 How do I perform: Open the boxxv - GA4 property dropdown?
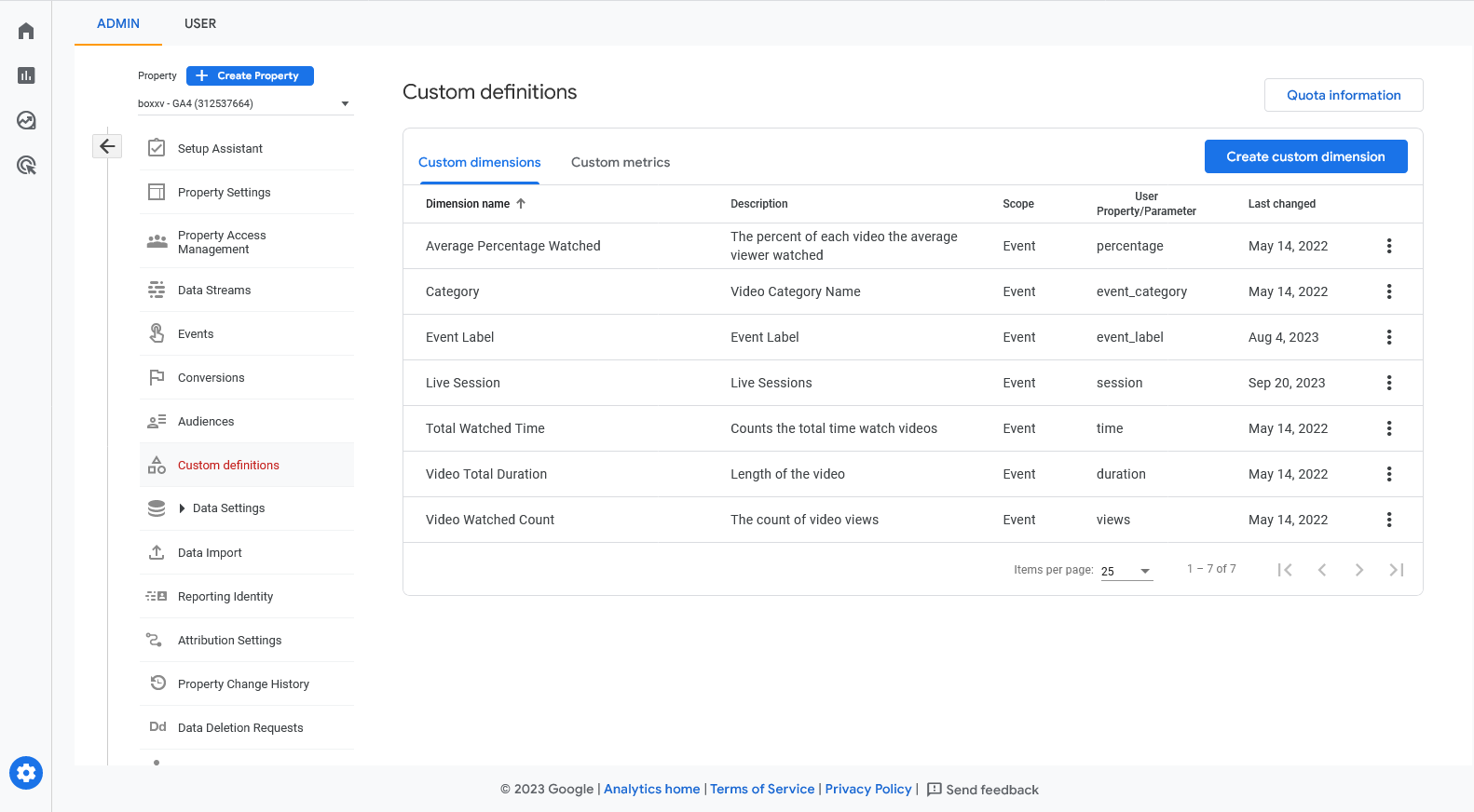click(x=244, y=103)
